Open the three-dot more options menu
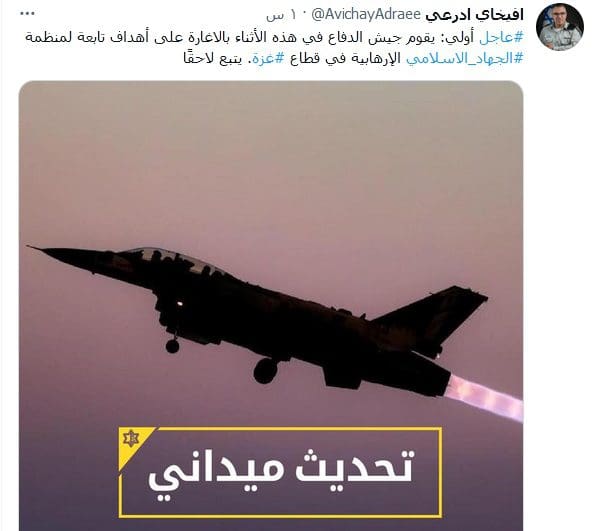This screenshot has width=599, height=531. pos(27,14)
